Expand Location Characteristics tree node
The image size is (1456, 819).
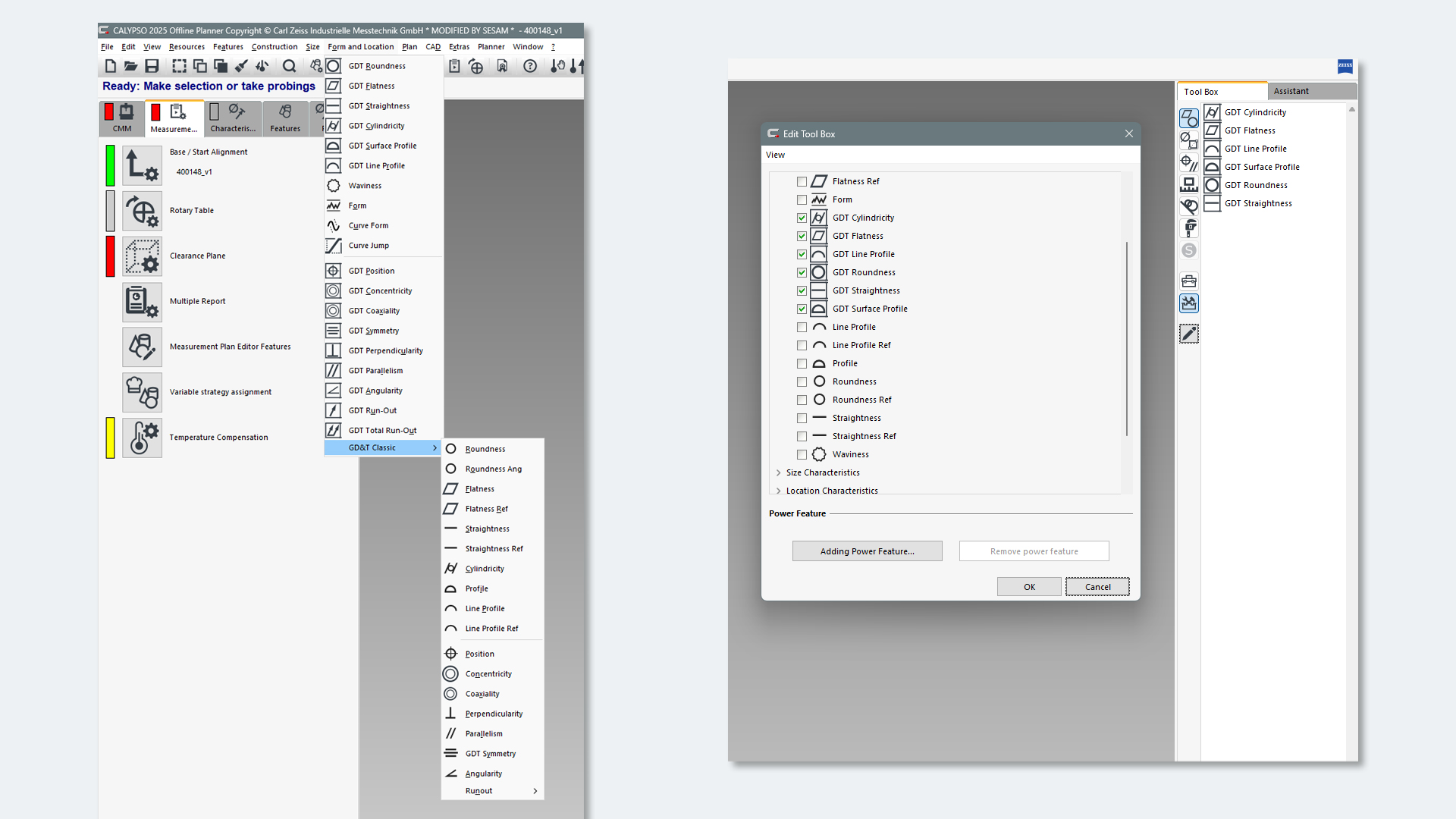click(778, 491)
